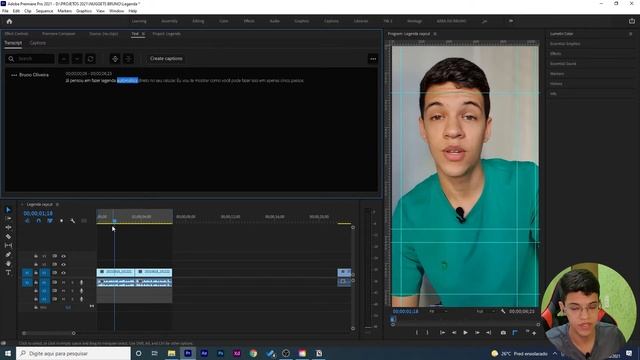Open the Sequence menu
The height and width of the screenshot is (360, 640).
click(x=44, y=11)
